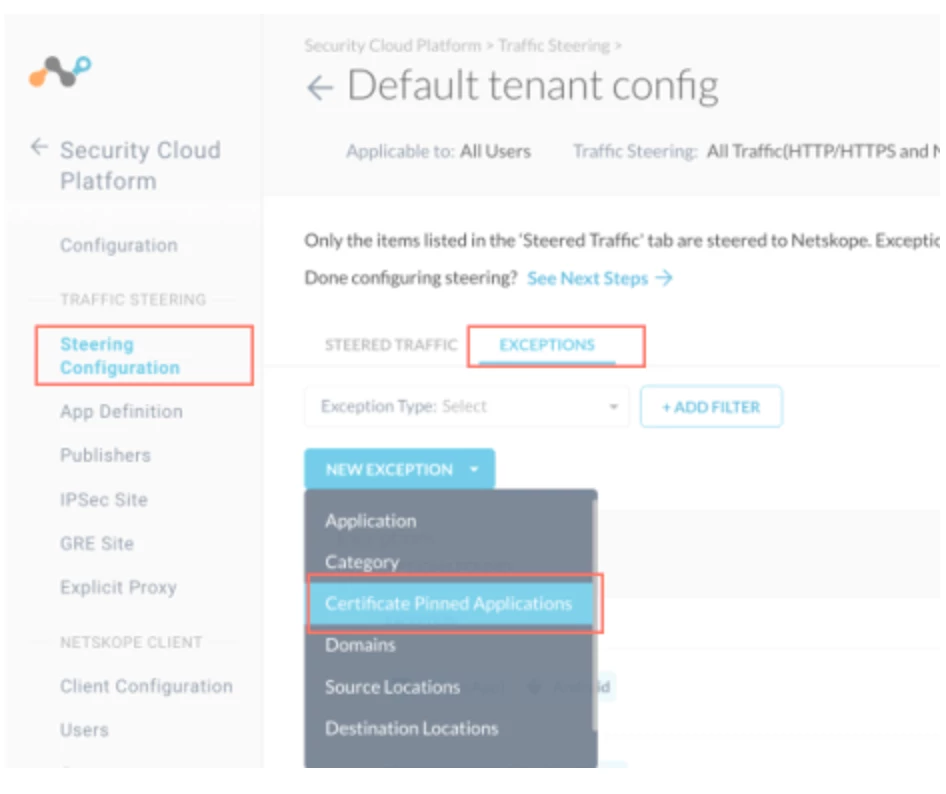Viewport: 946px width, 794px height.
Task: Choose Certificate Pinned Applications from menu
Action: [450, 603]
